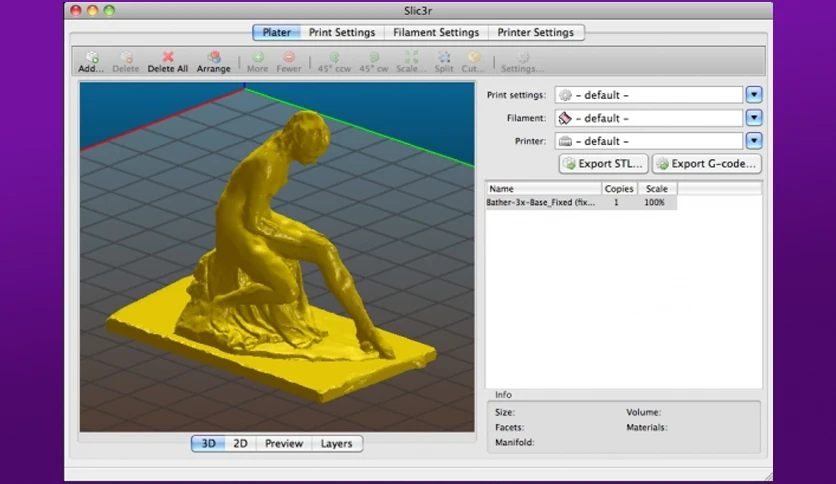Open the Printer dropdown arrow
836x484 pixels.
pos(754,141)
